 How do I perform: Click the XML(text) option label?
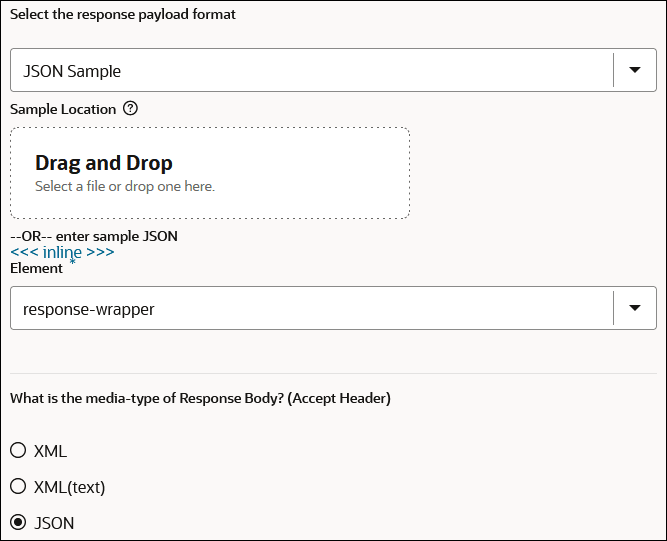click(x=69, y=487)
